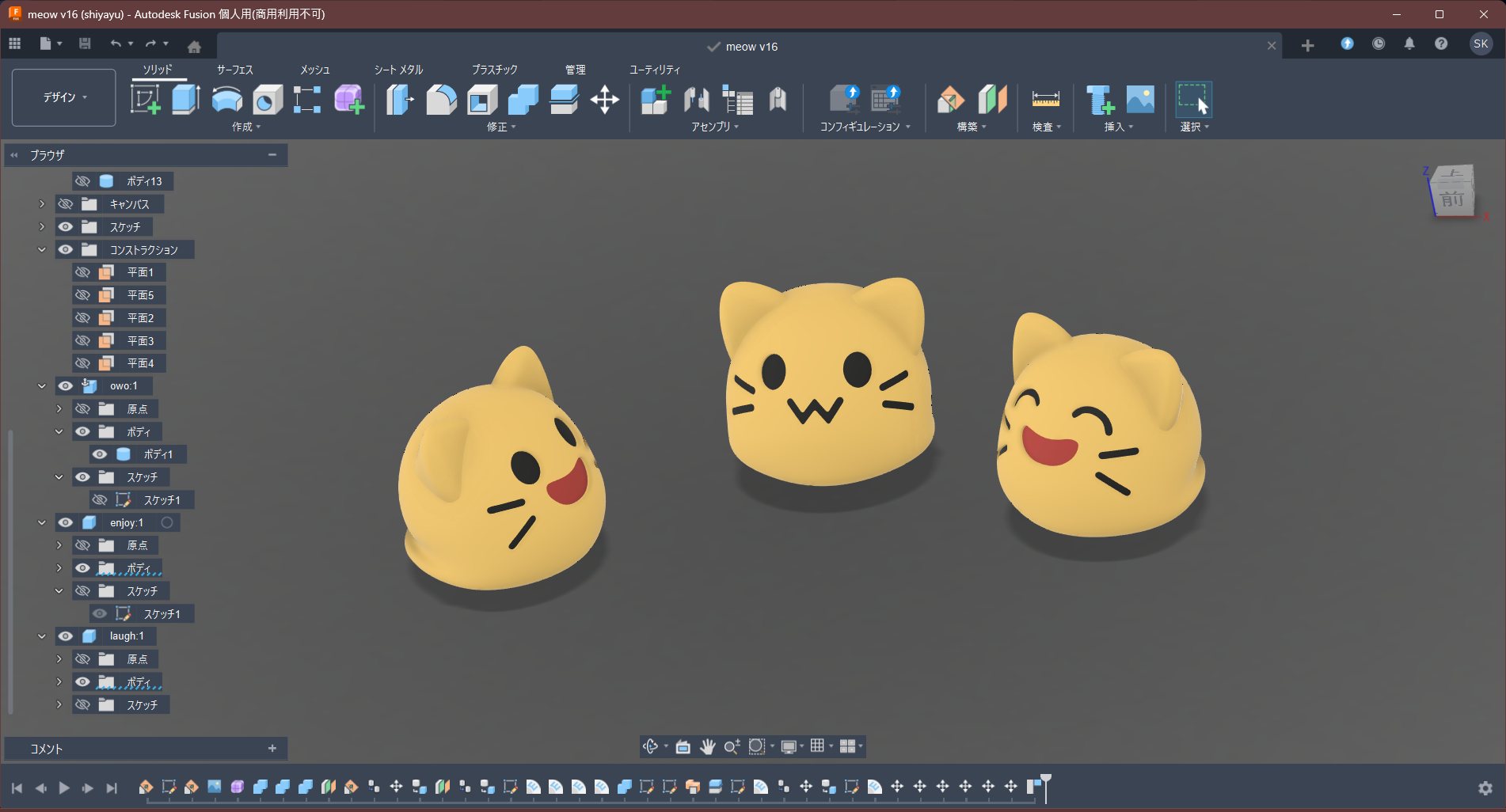Image resolution: width=1506 pixels, height=812 pixels.
Task: Click the timeline Play button
Action: point(64,787)
